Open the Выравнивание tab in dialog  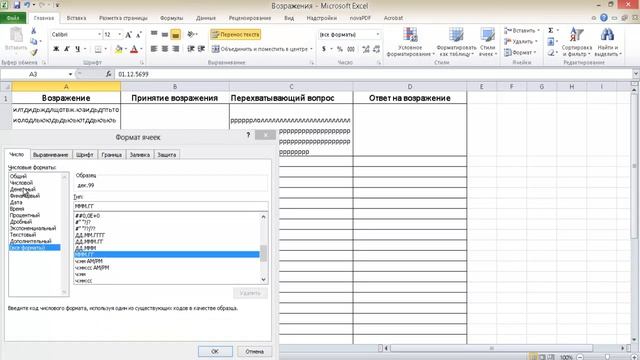51,155
